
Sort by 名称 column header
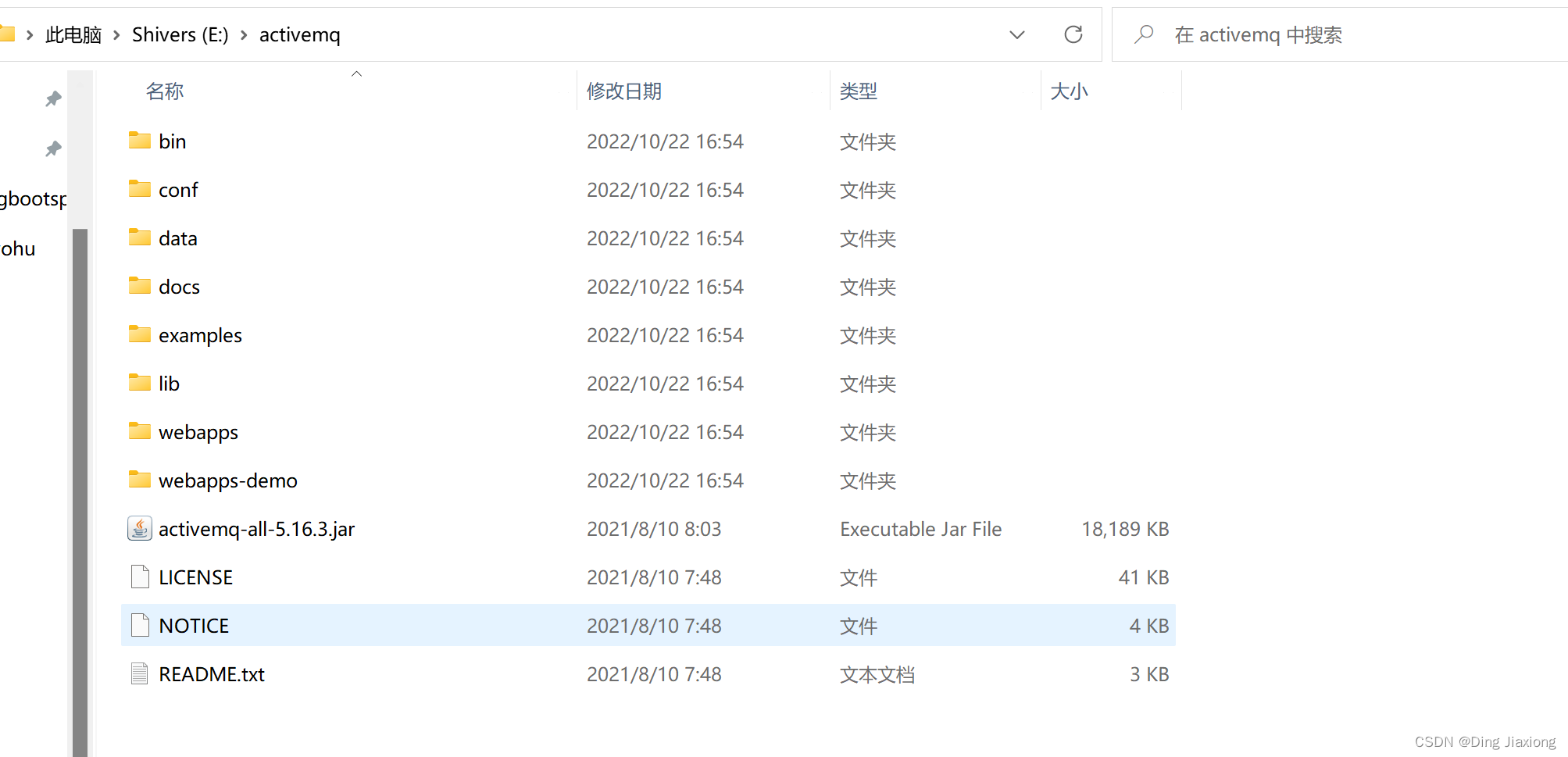tap(165, 91)
